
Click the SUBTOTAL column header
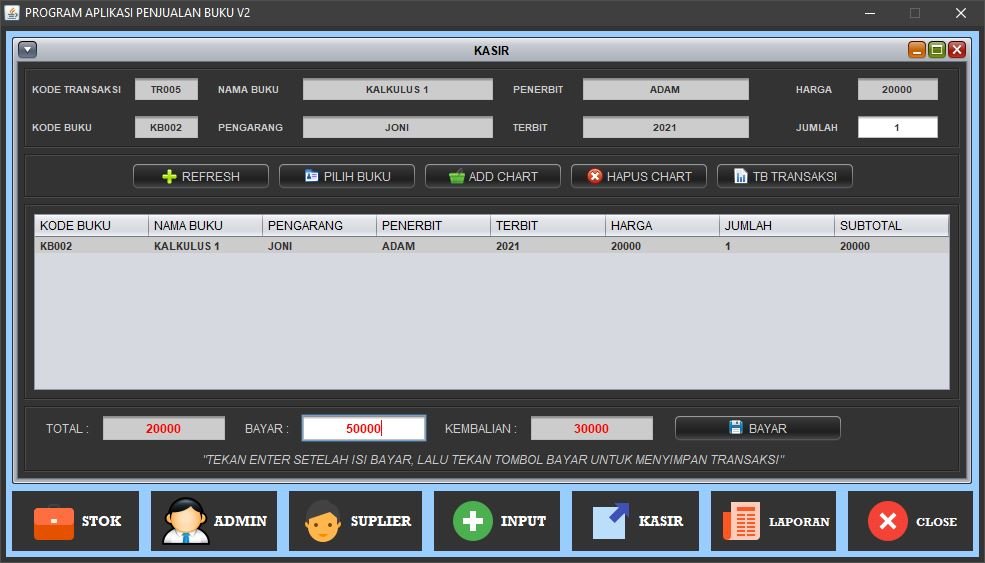click(891, 226)
